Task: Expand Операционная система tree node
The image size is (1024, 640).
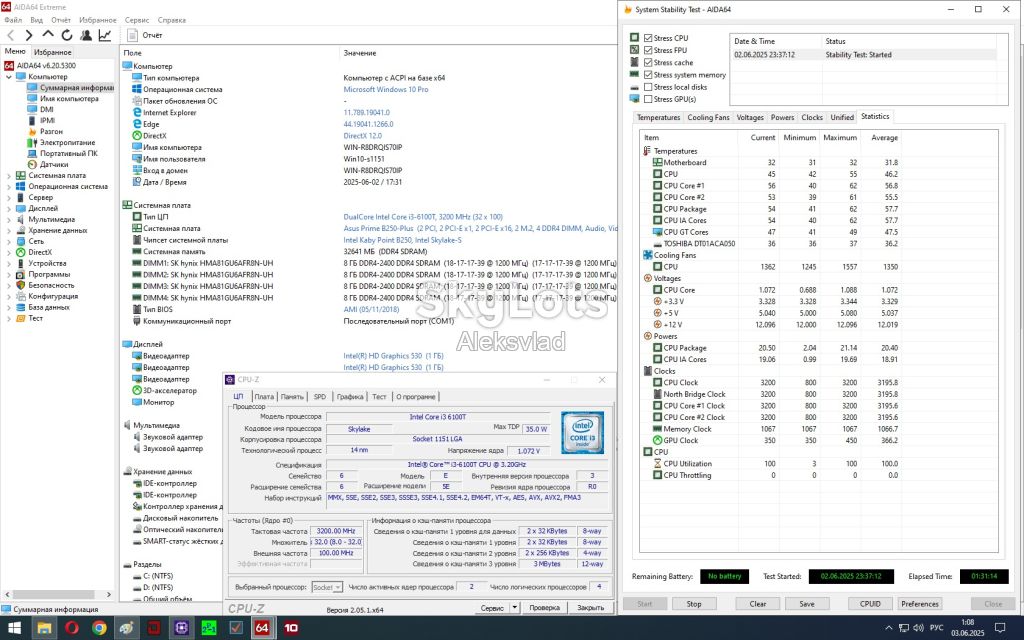Action: [x=8, y=187]
